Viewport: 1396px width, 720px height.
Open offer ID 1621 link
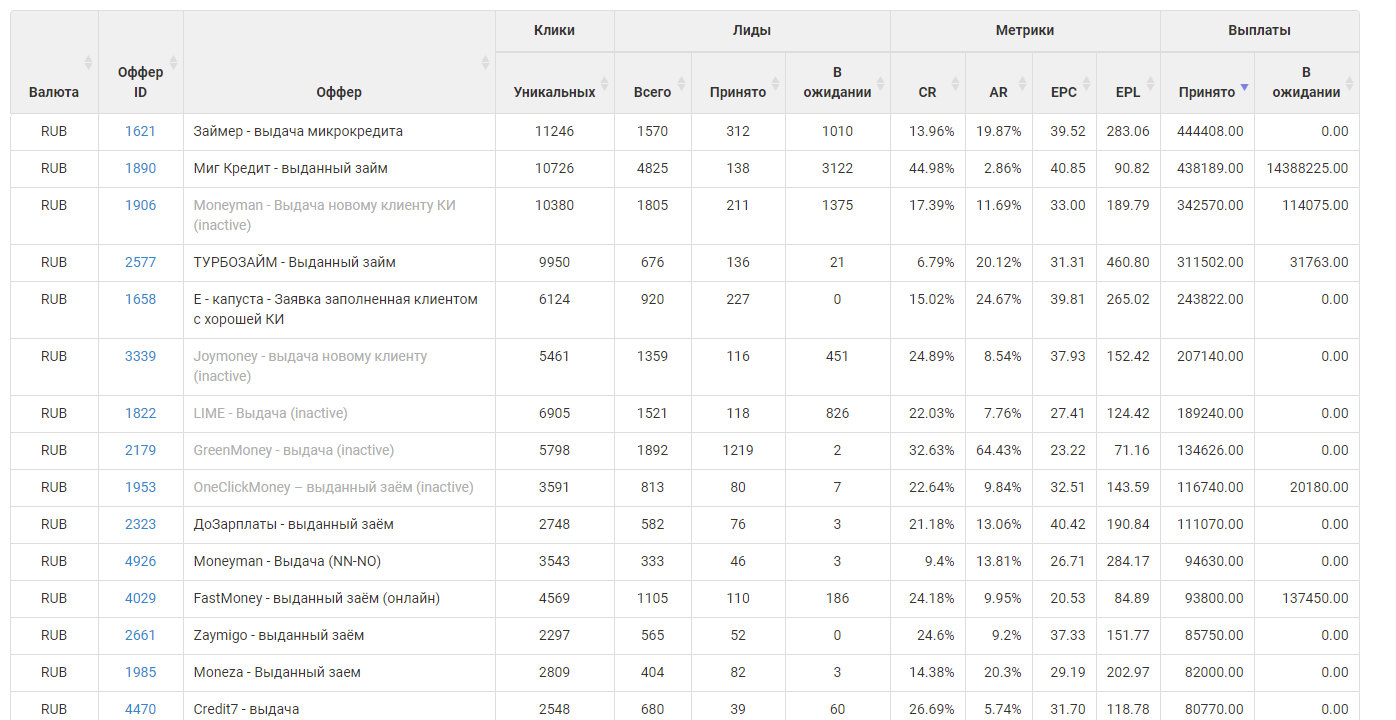pos(140,131)
